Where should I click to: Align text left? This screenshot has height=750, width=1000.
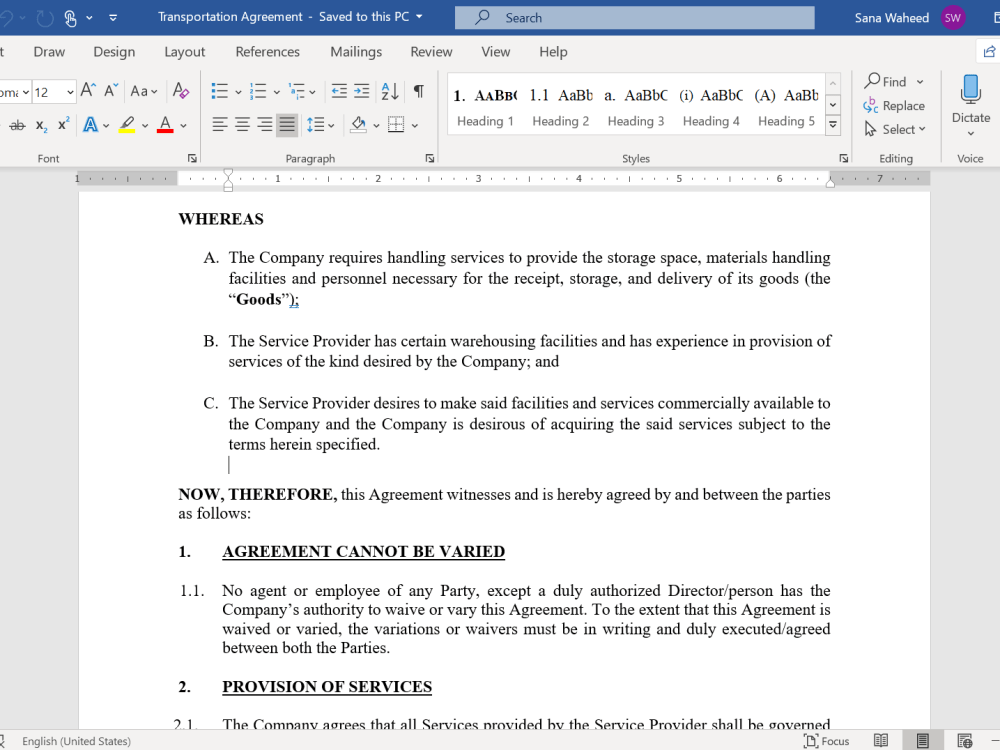coord(219,124)
